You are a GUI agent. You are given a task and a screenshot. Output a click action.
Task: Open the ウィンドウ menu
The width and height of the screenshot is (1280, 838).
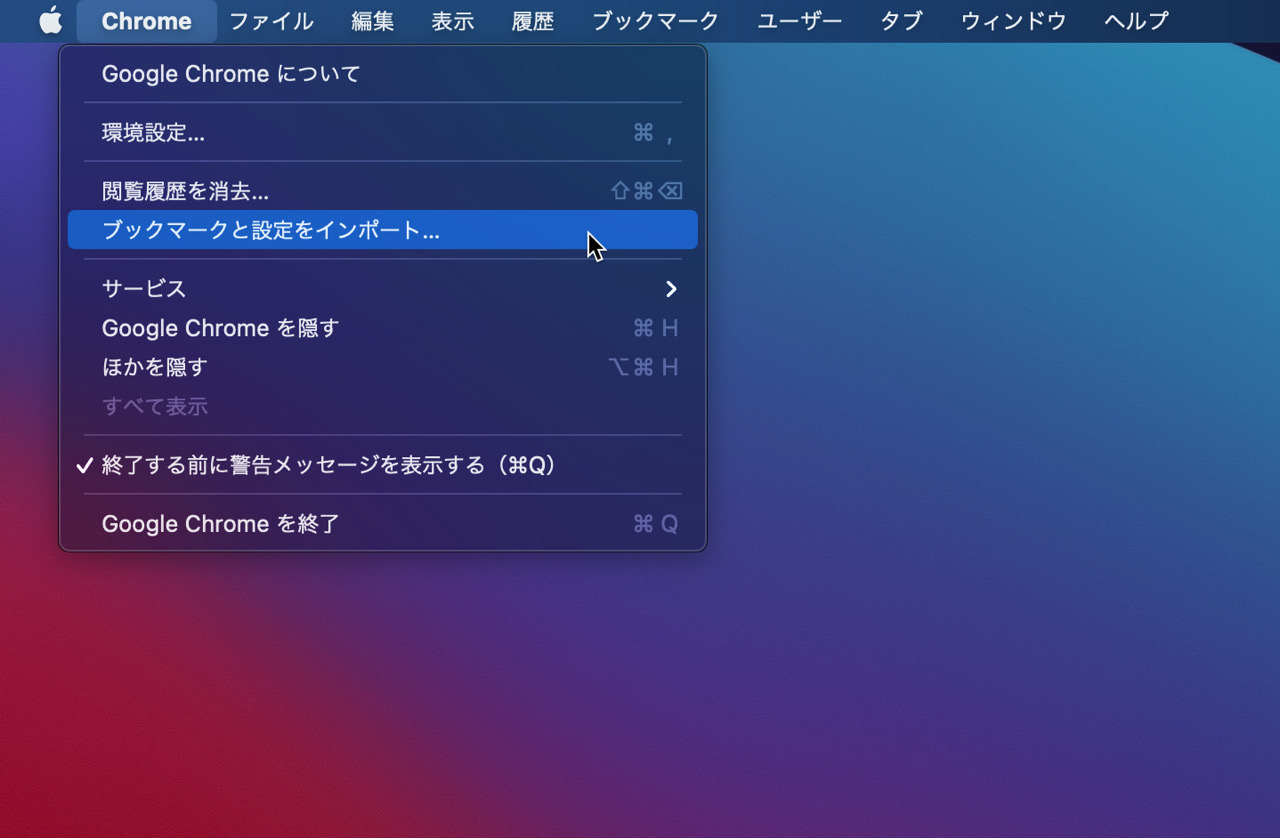1014,21
